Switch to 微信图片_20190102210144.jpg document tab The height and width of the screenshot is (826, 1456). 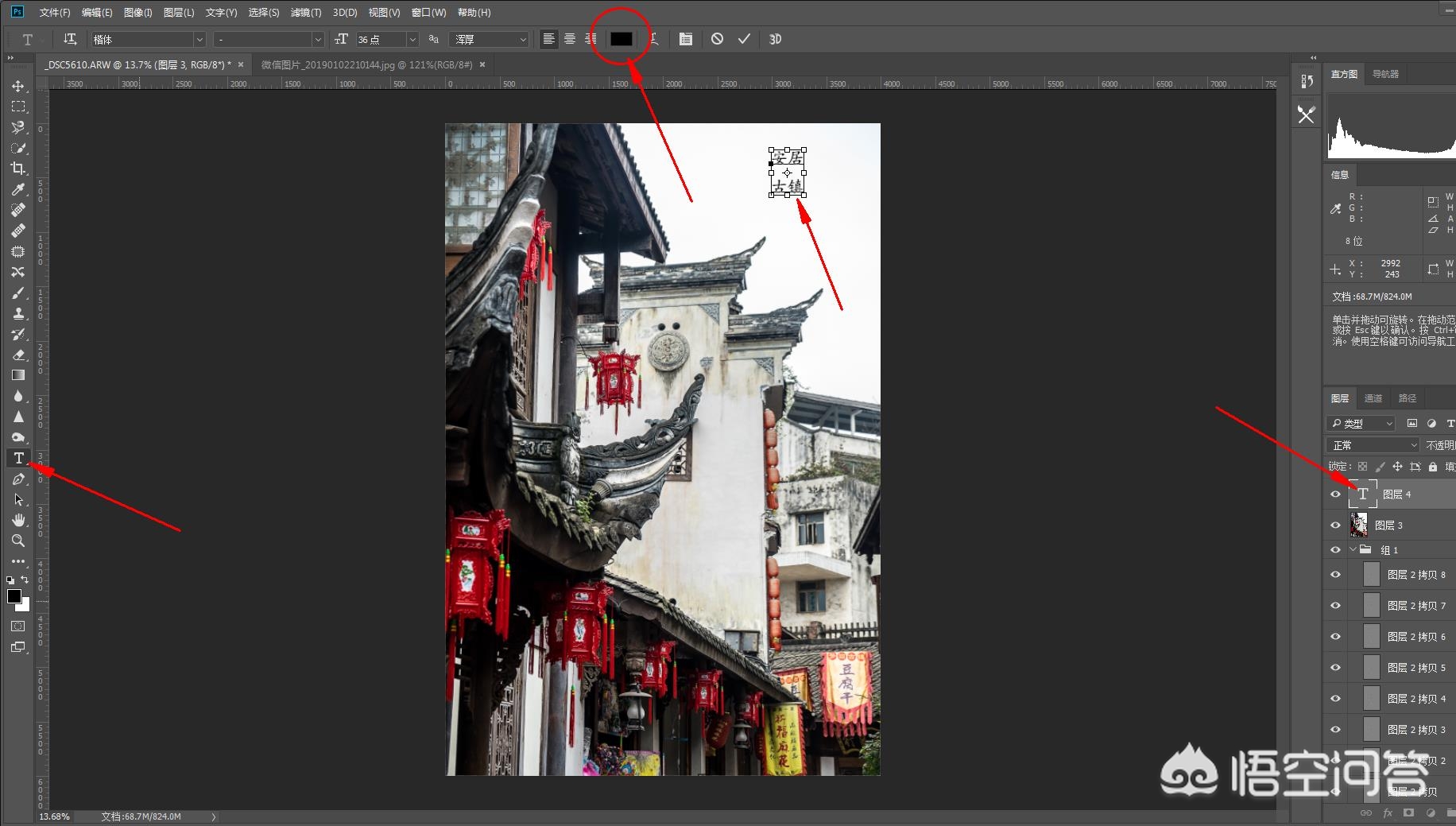point(366,64)
